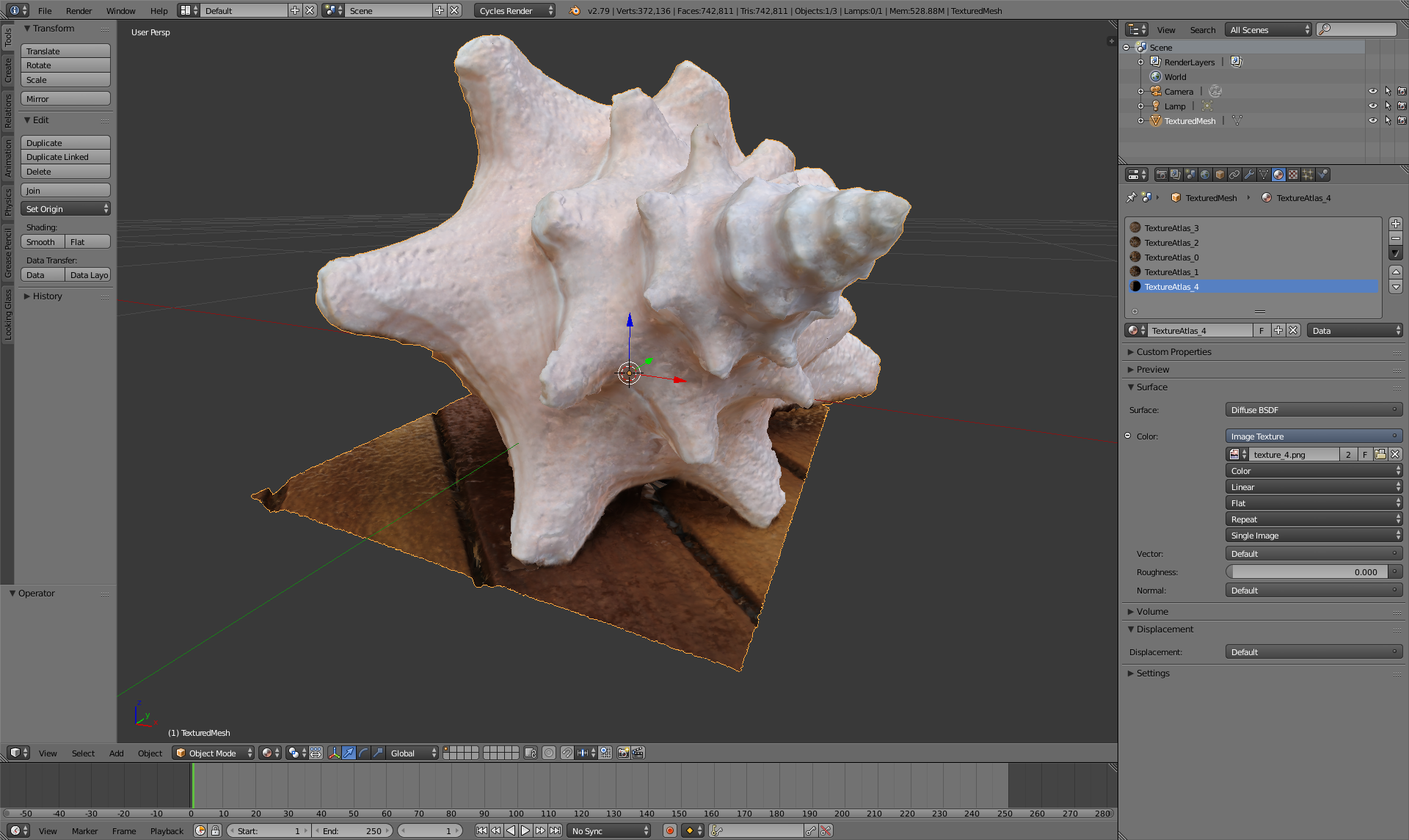Open the Diffuse BSDF surface dropdown
Screen dimensions: 1409x840
(x=1314, y=409)
